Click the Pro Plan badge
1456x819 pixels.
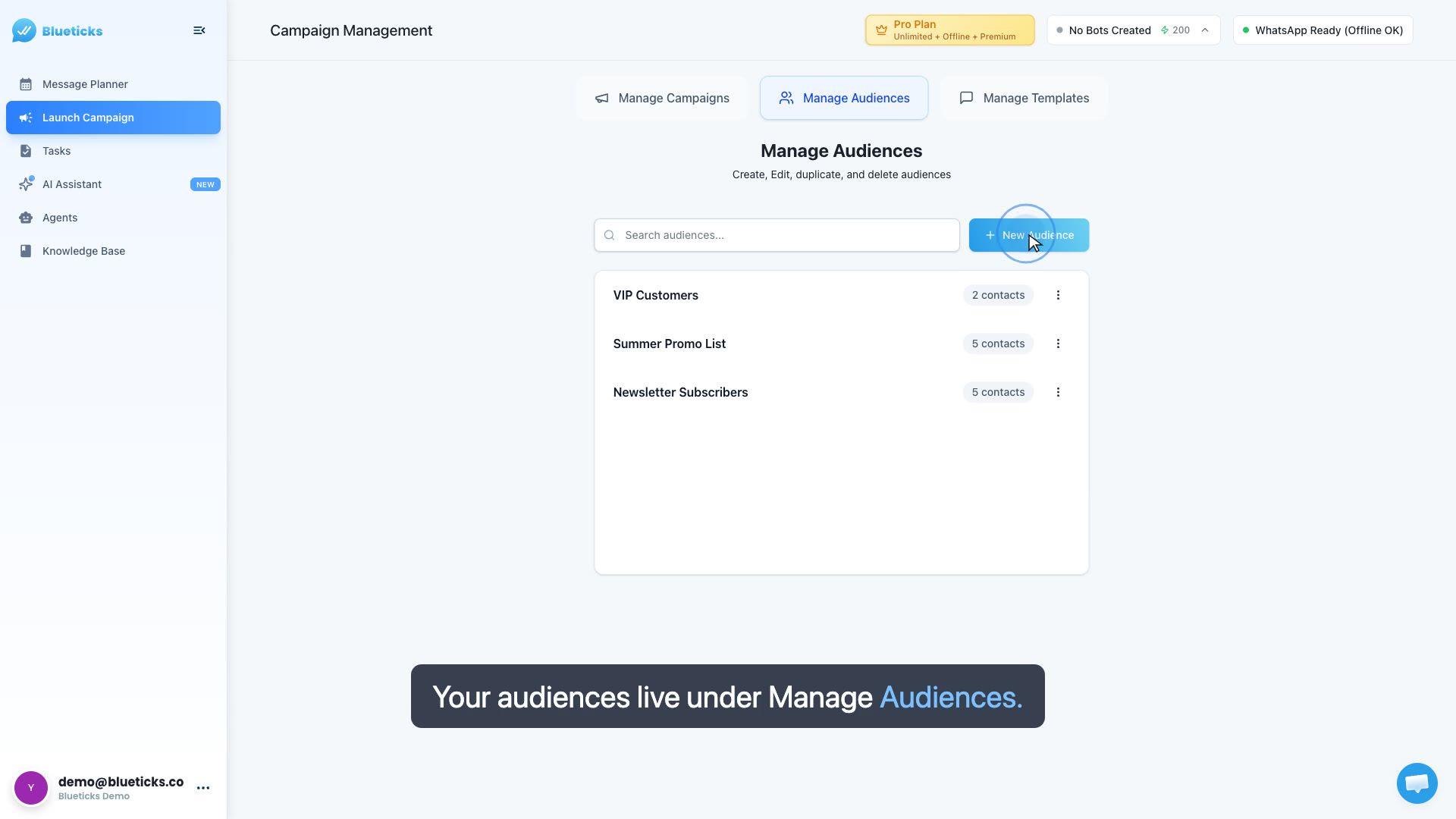point(949,30)
